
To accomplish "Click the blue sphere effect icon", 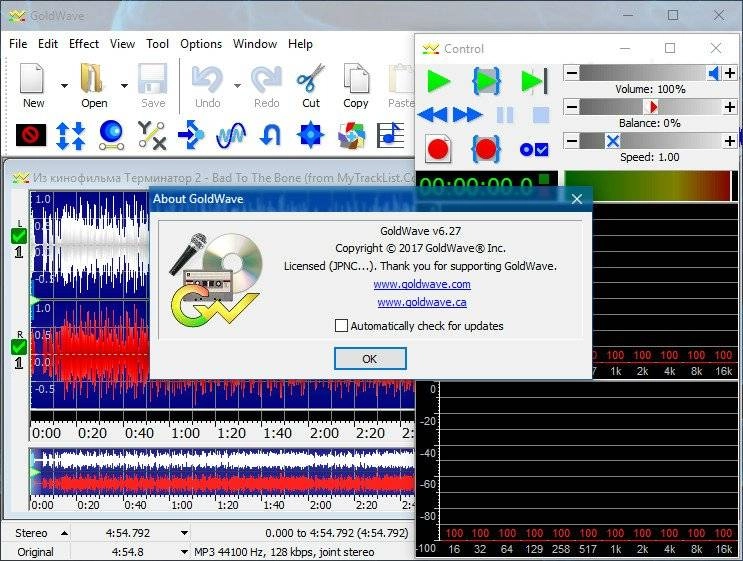I will [x=111, y=135].
